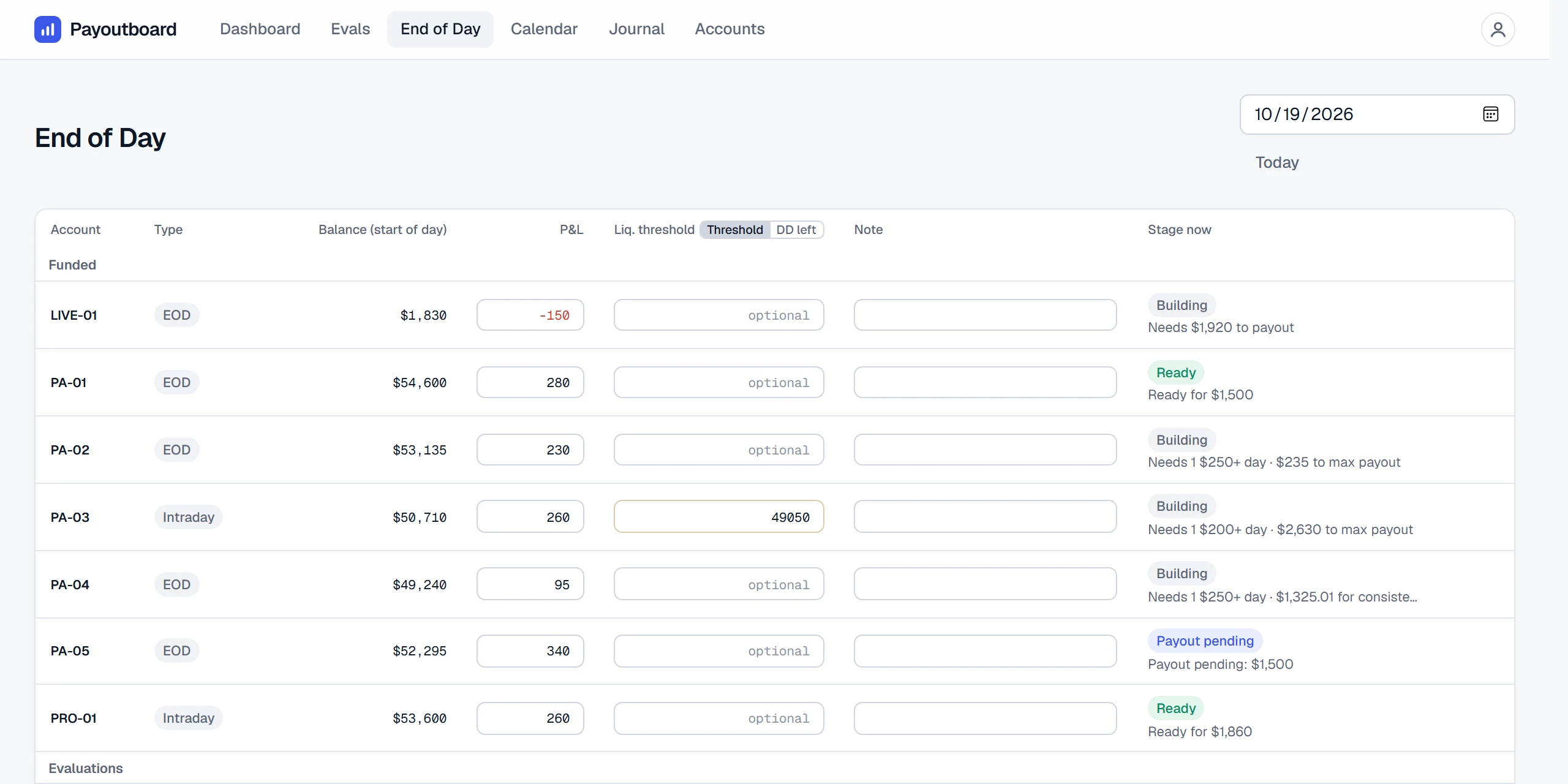Click the Ready badge for PA-01
Screen dimensions: 1568x784
tap(1176, 372)
